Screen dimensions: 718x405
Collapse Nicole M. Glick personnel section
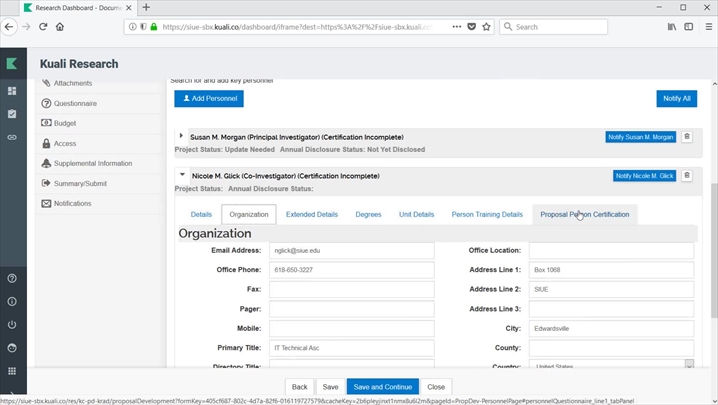pyautogui.click(x=181, y=175)
